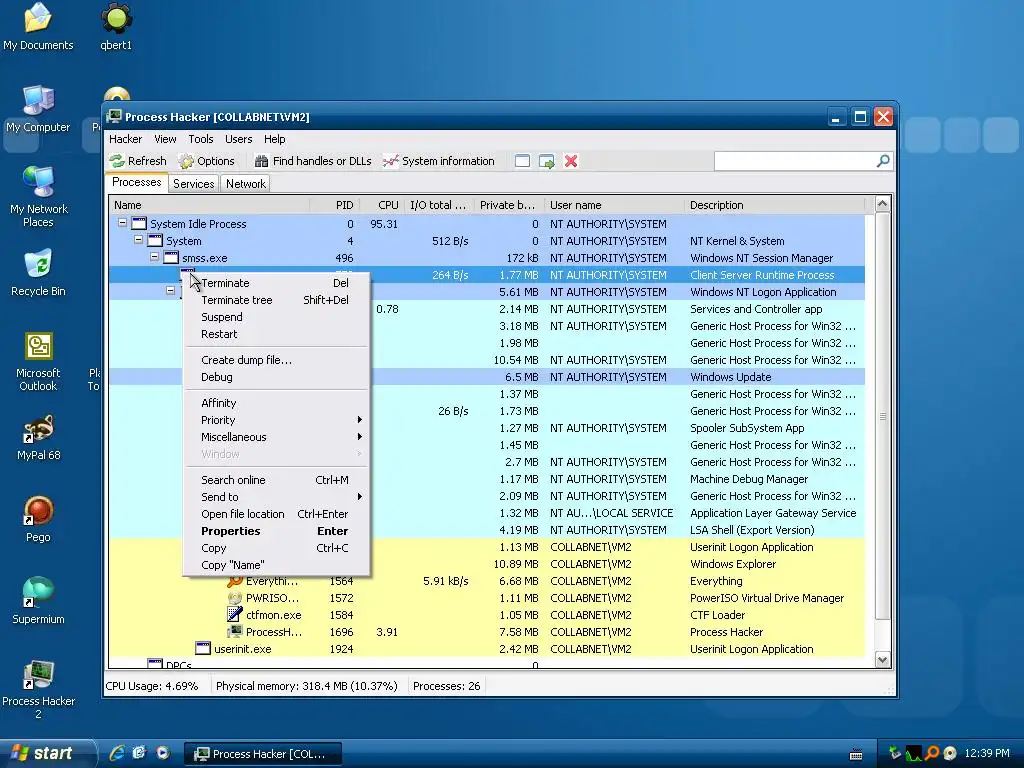Sort by the Private bytes column header
The height and width of the screenshot is (768, 1024).
(509, 205)
